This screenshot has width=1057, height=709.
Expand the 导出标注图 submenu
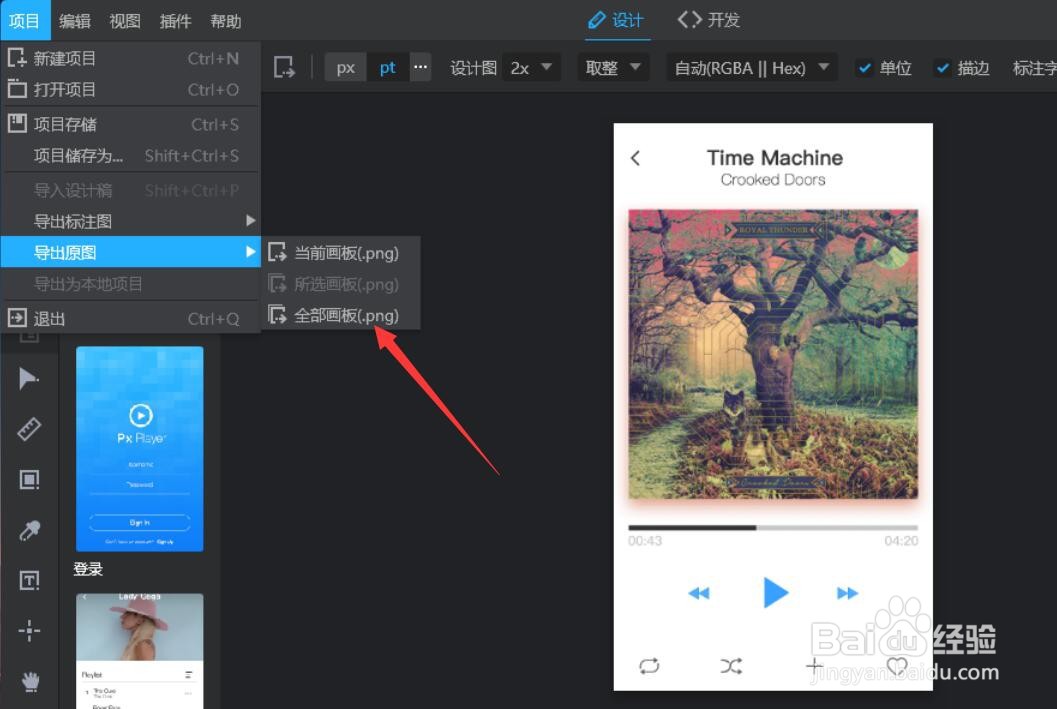[131, 221]
